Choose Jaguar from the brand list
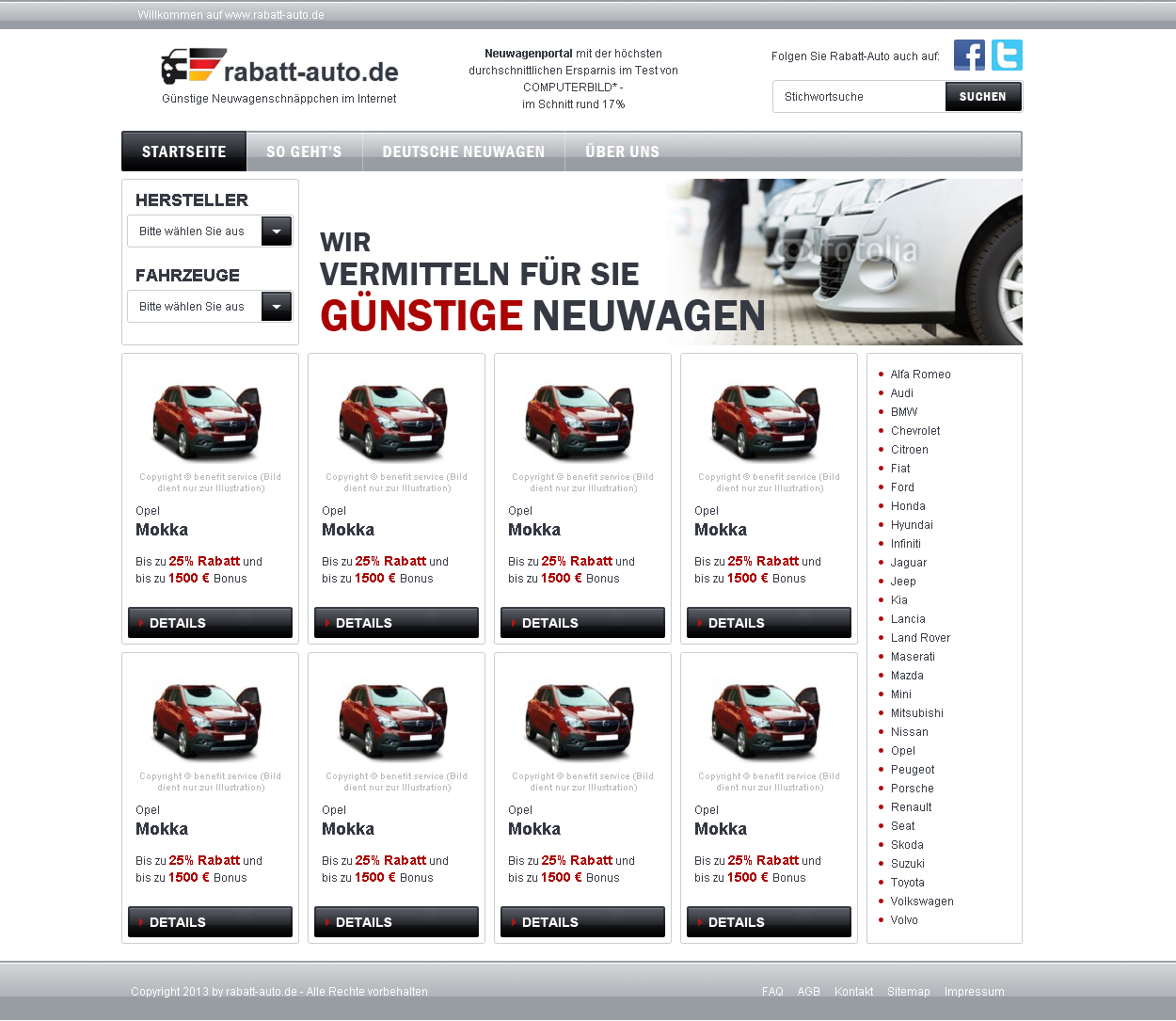Viewport: 1176px width, 1021px height. 909,563
